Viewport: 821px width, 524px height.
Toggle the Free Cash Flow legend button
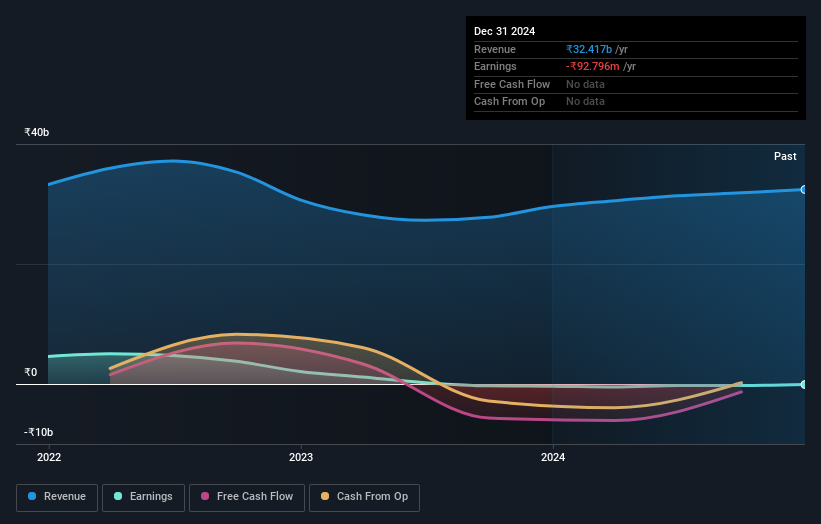point(247,497)
